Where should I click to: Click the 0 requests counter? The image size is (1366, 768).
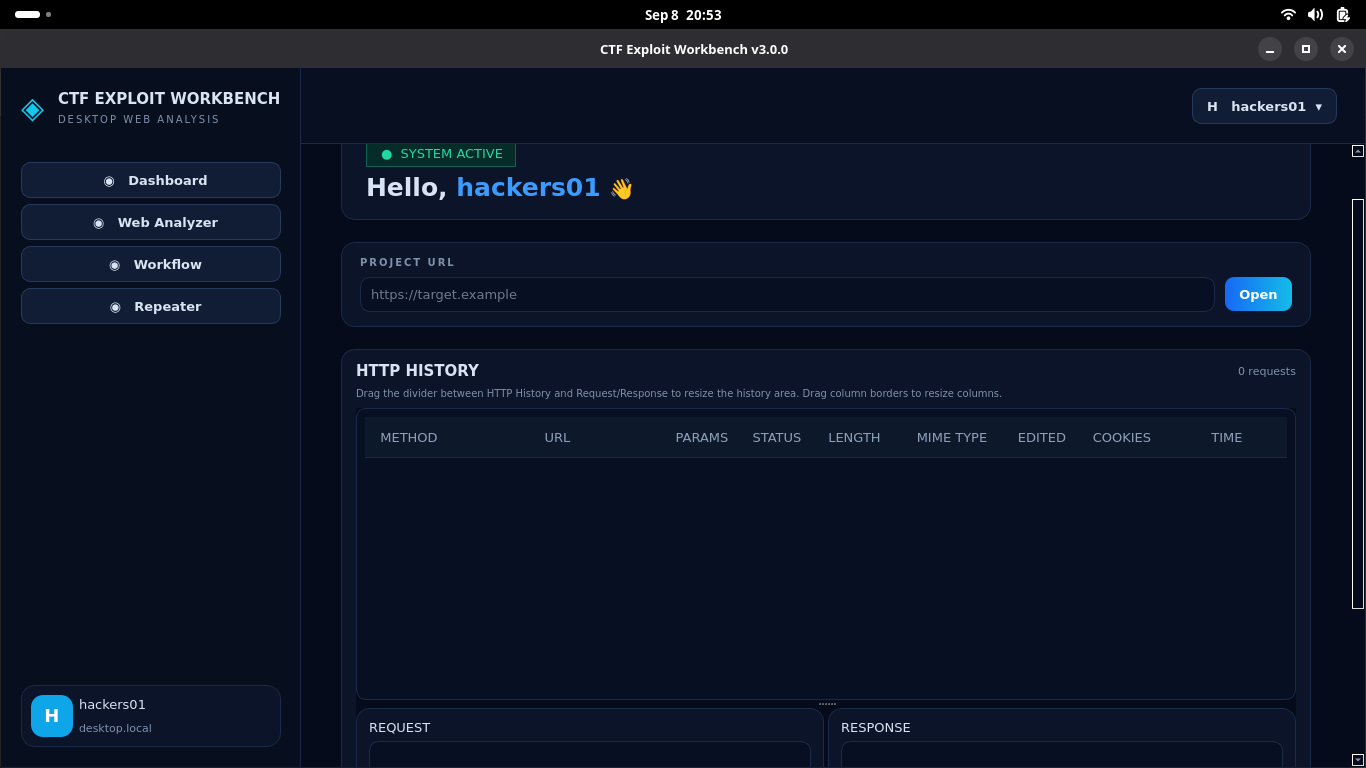[1267, 371]
